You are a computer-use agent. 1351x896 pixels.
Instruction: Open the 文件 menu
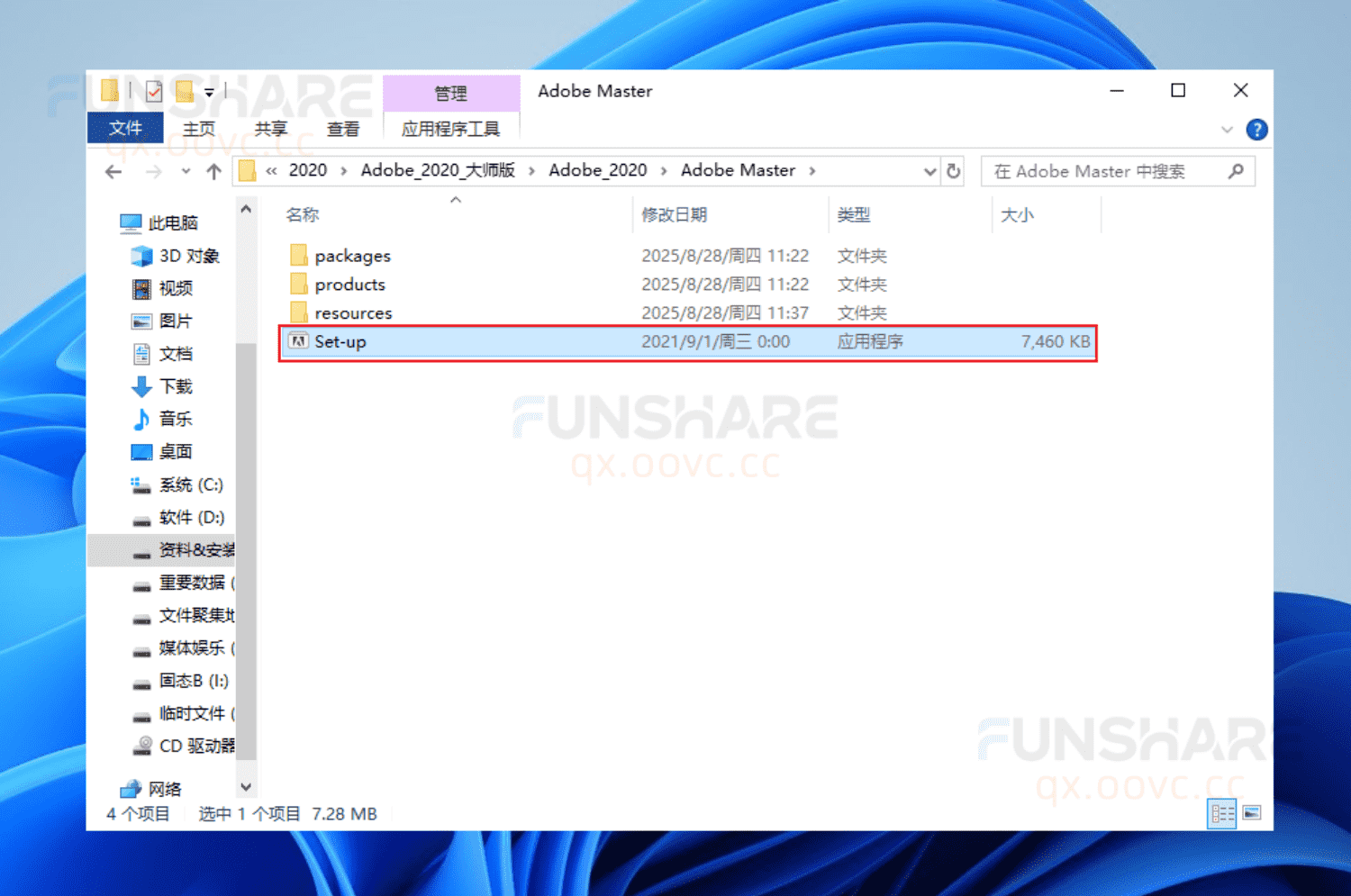click(x=124, y=128)
